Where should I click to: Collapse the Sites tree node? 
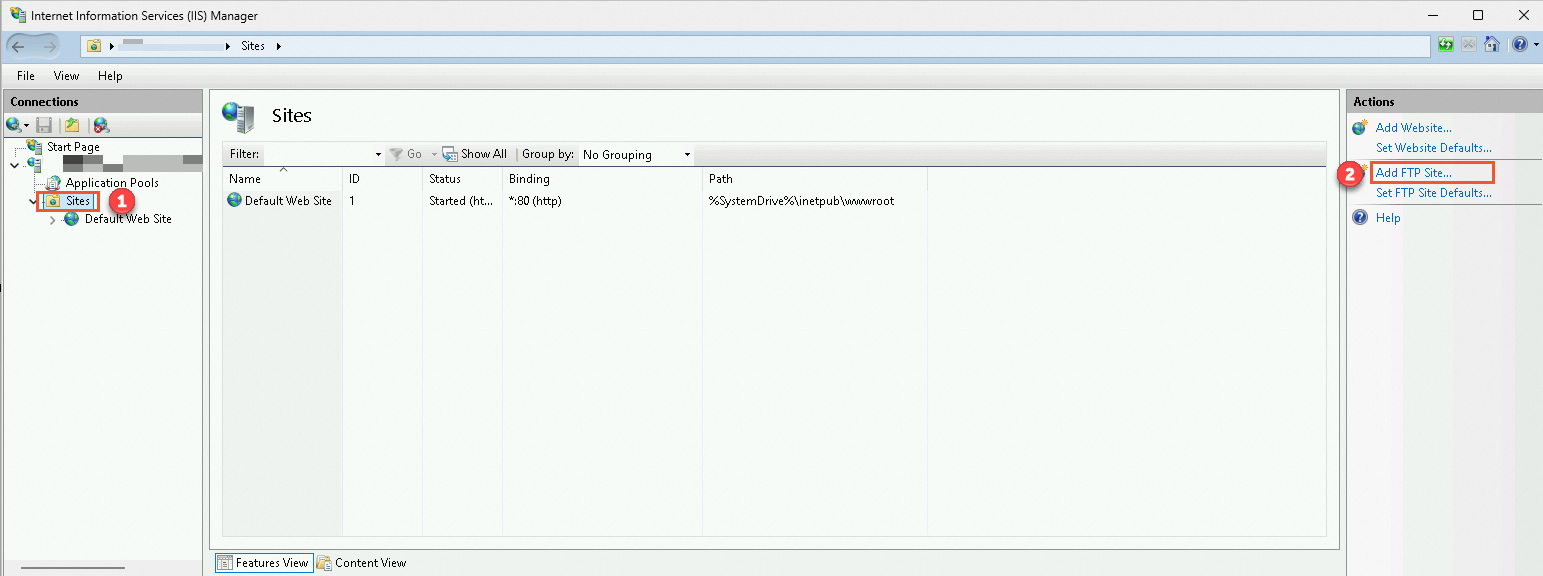tap(33, 202)
